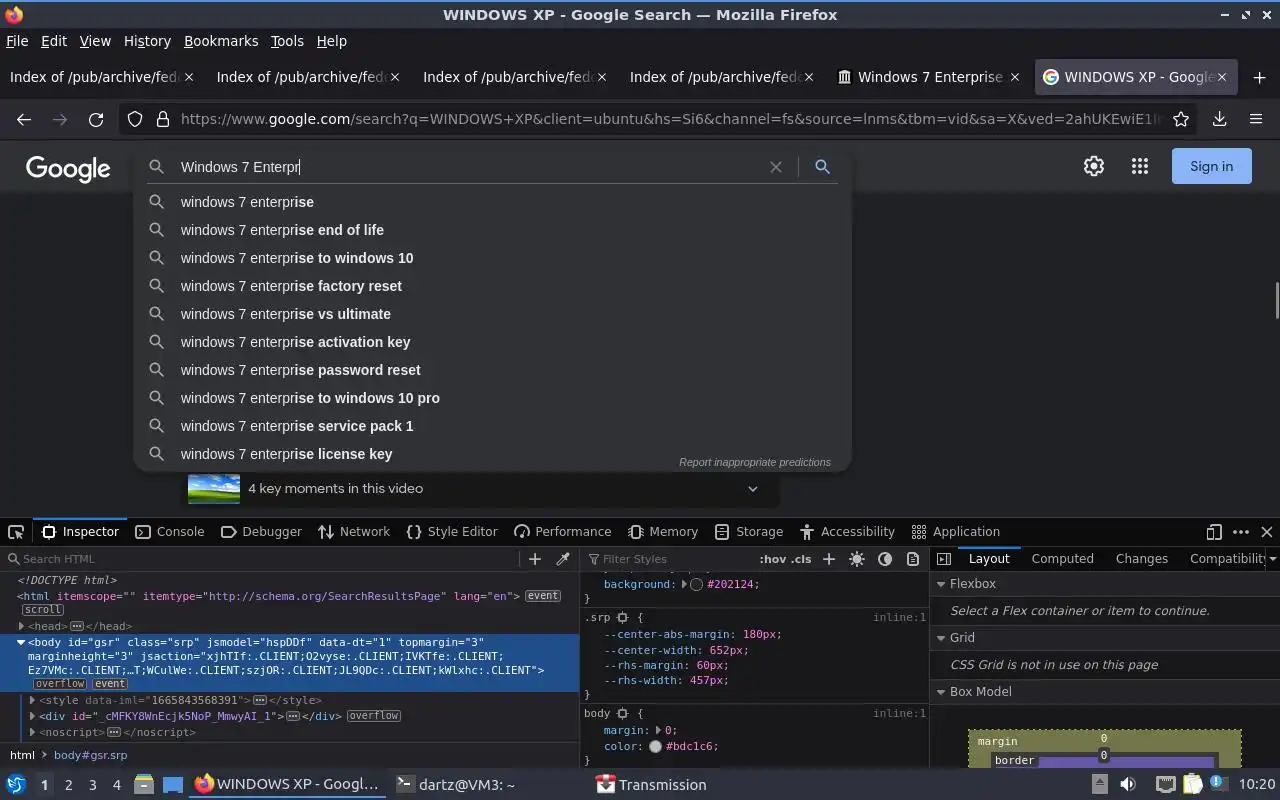
Task: Open devtools responsive design mode icon
Action: tap(1214, 532)
